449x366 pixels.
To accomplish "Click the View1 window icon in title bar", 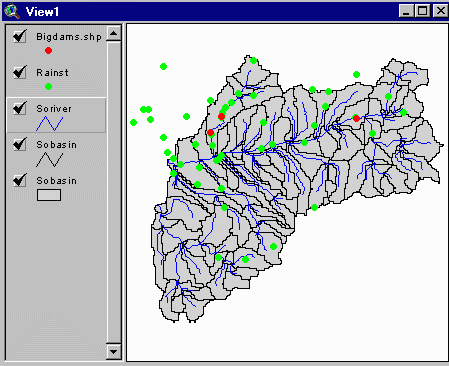I will [x=12, y=11].
